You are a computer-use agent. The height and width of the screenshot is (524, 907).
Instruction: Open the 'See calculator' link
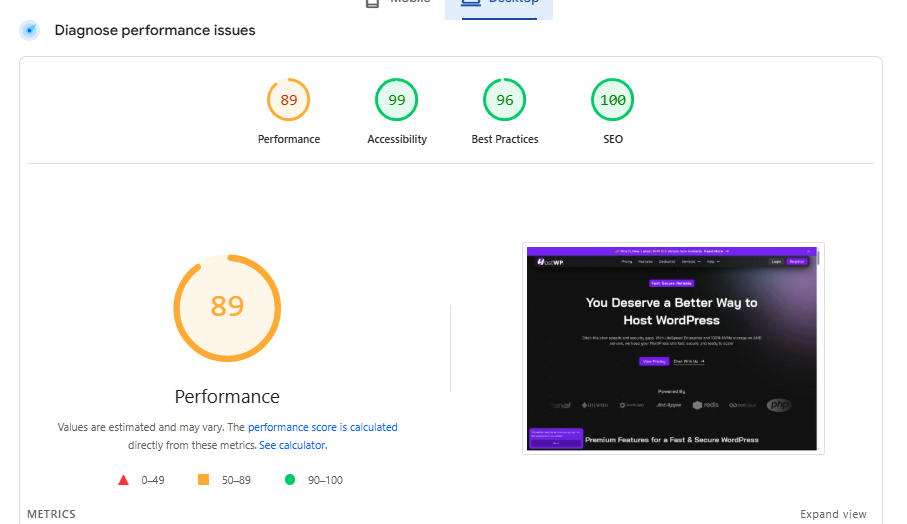(292, 445)
